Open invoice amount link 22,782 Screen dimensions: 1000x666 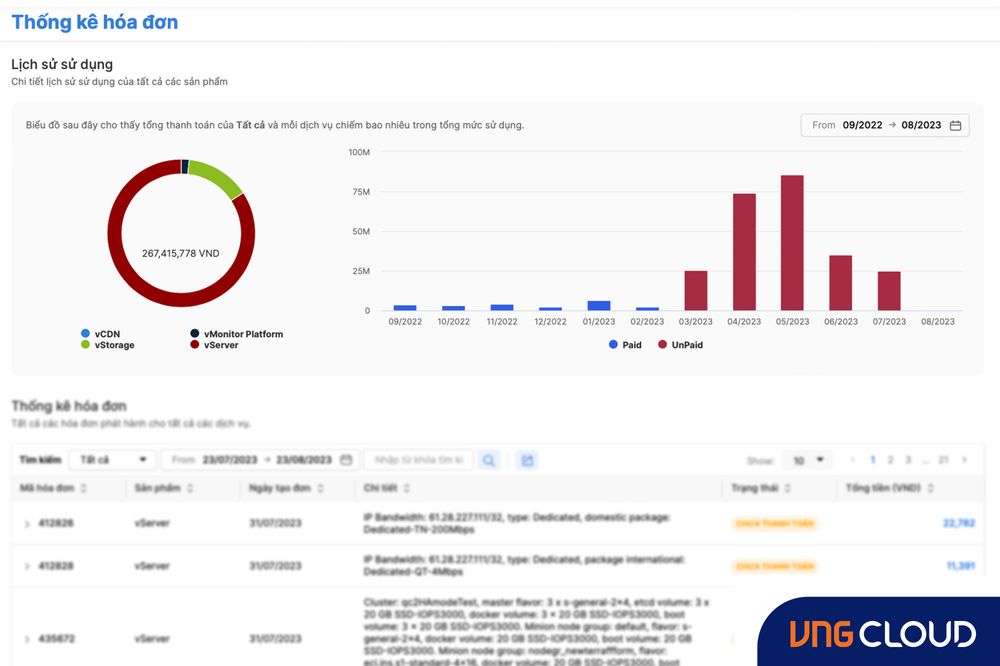(x=960, y=522)
